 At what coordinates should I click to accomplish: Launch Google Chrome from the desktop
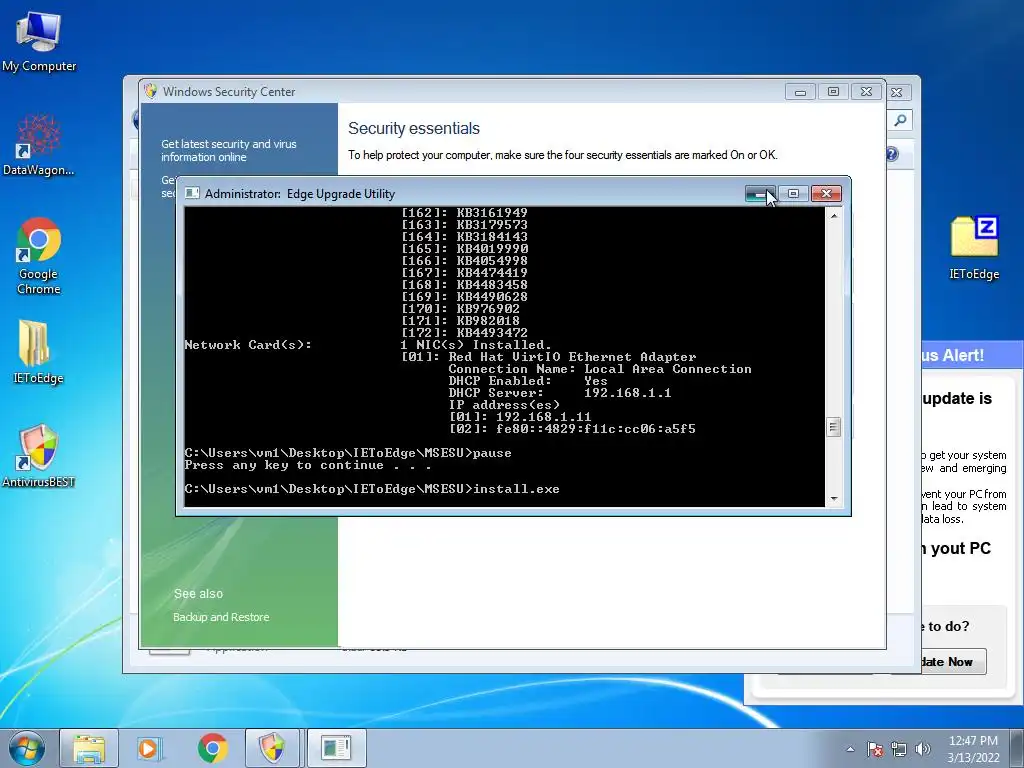39,255
